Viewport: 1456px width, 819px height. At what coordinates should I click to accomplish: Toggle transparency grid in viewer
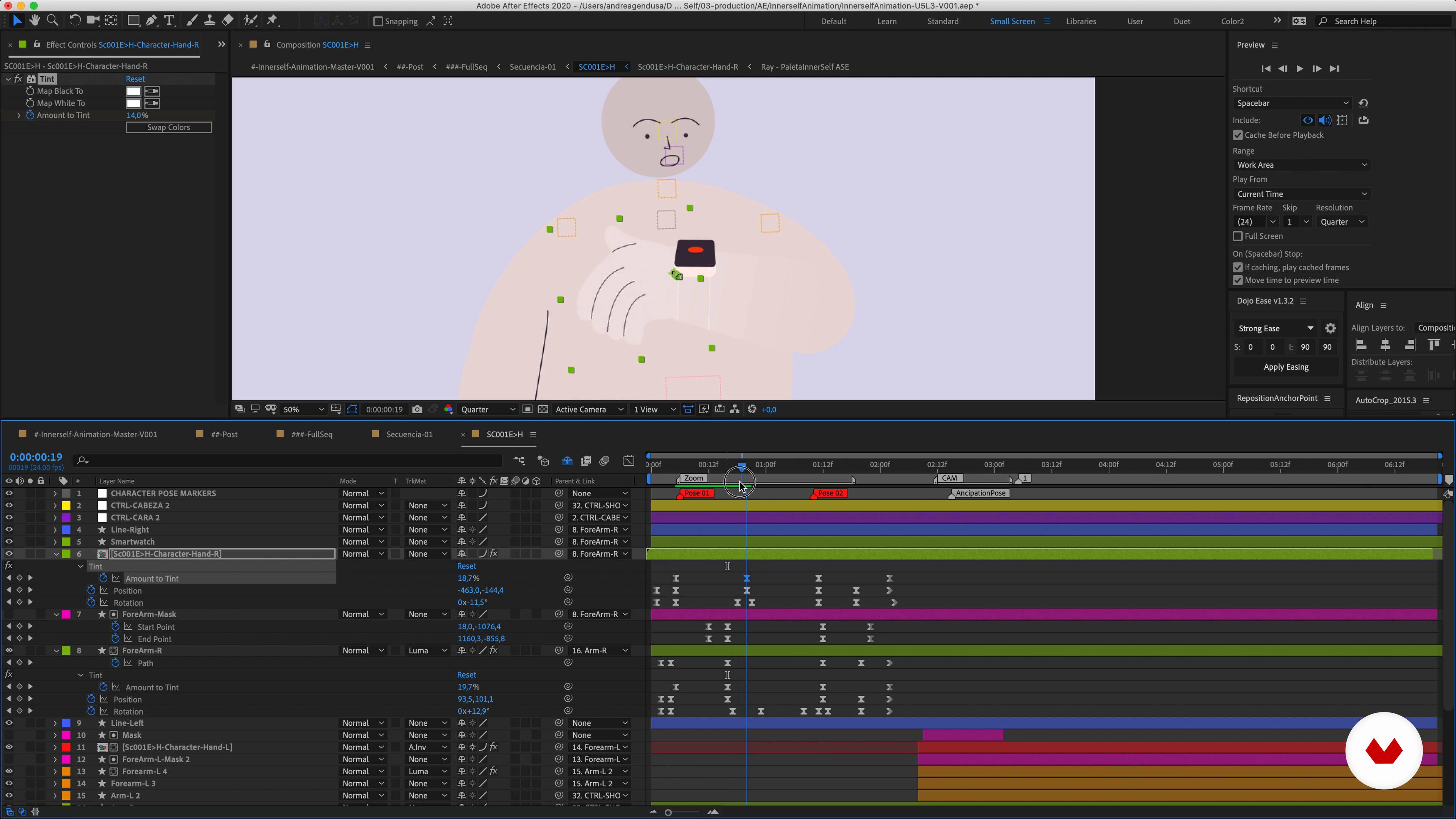(543, 409)
